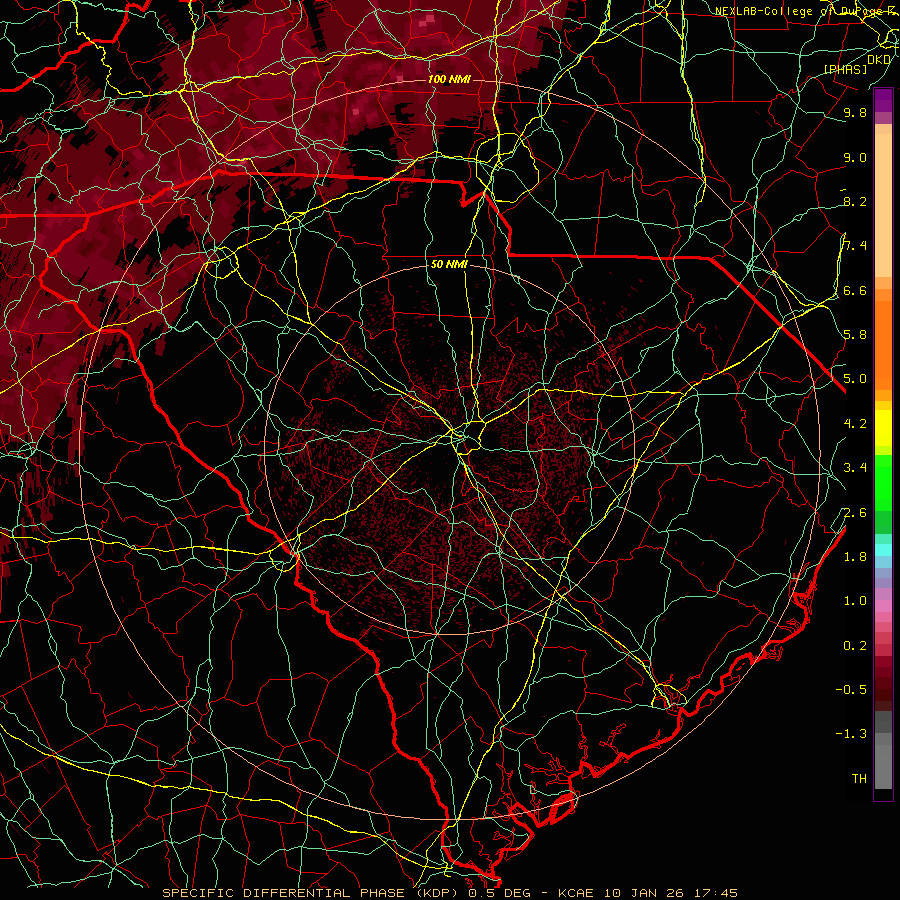Select the 9.0 legend value
Viewport: 900px width, 900px height.
pyautogui.click(x=855, y=157)
